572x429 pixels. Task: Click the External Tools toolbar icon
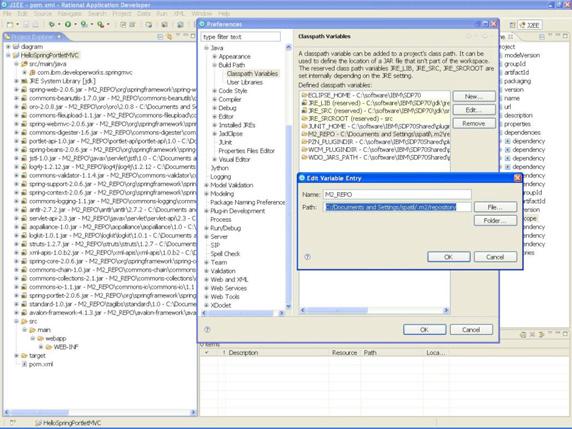click(100, 24)
